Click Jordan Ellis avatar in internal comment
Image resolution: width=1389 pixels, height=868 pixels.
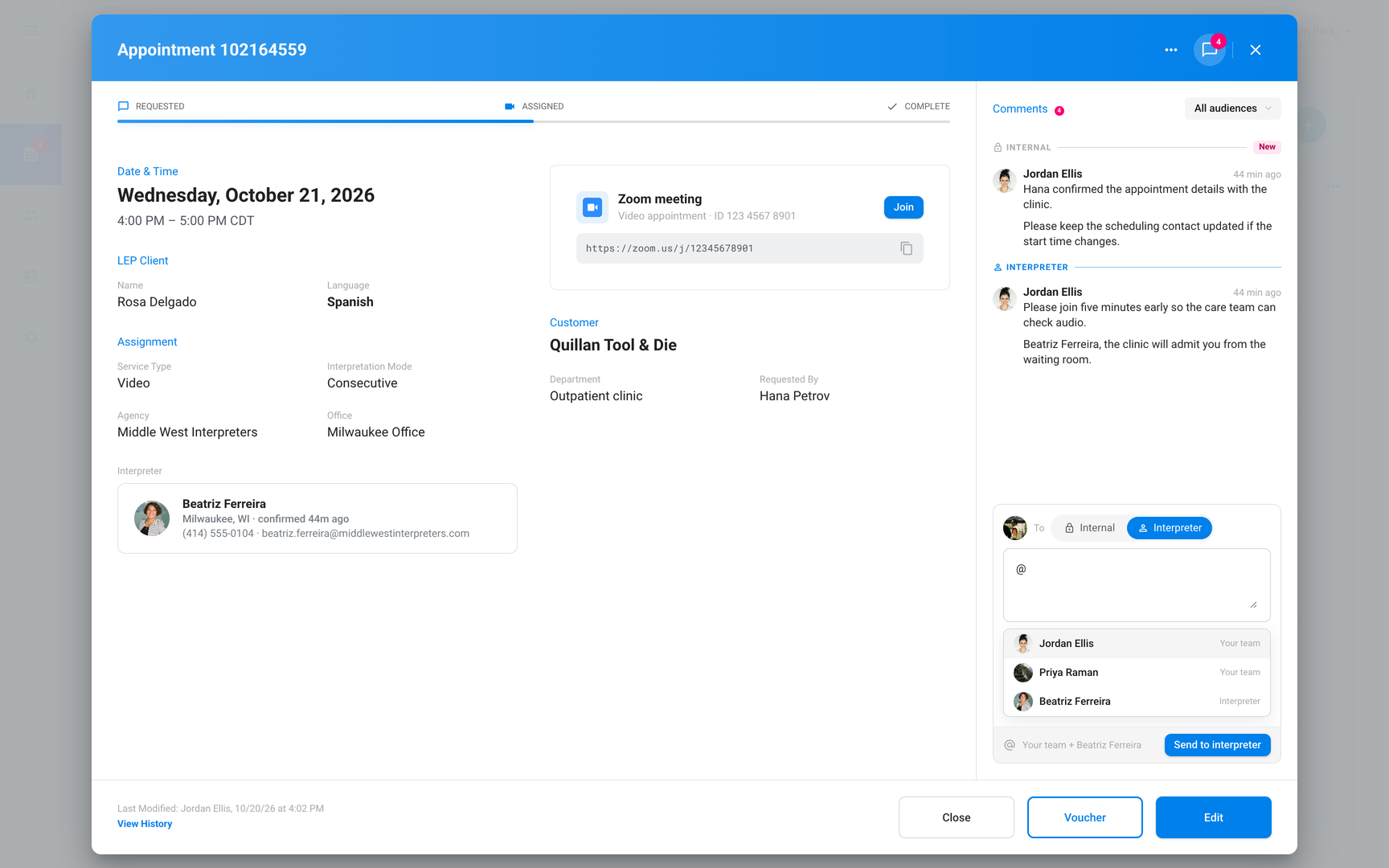pos(1005,180)
